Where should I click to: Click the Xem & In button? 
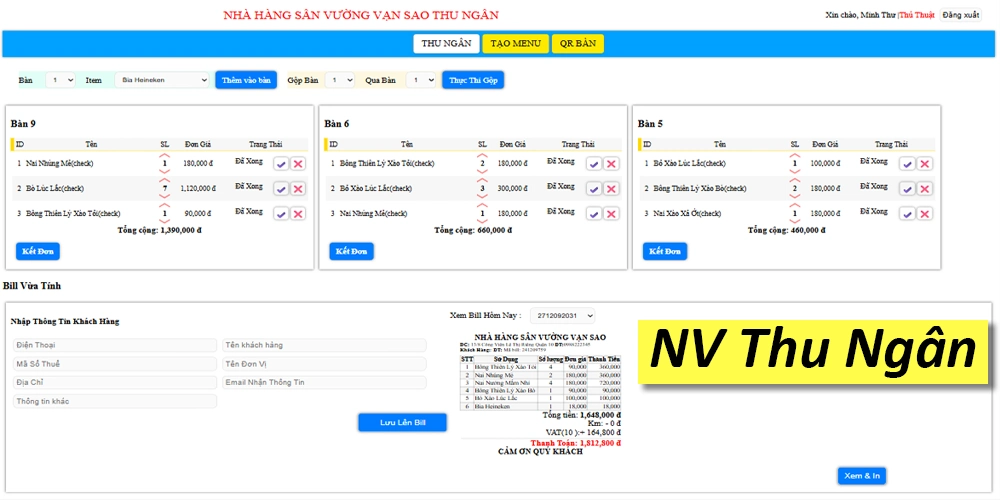[x=862, y=476]
